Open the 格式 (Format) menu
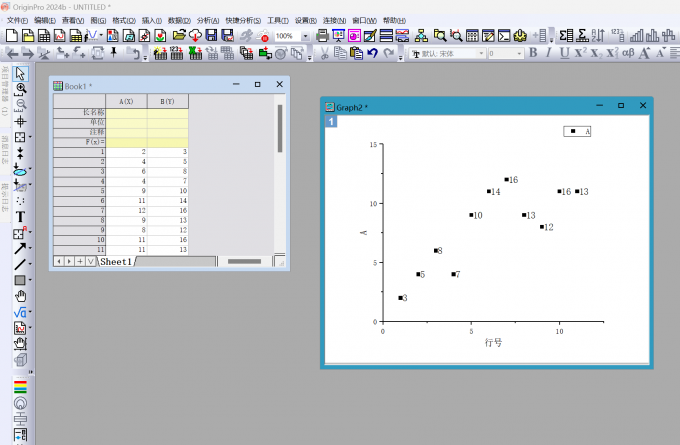The width and height of the screenshot is (680, 445). [124, 20]
